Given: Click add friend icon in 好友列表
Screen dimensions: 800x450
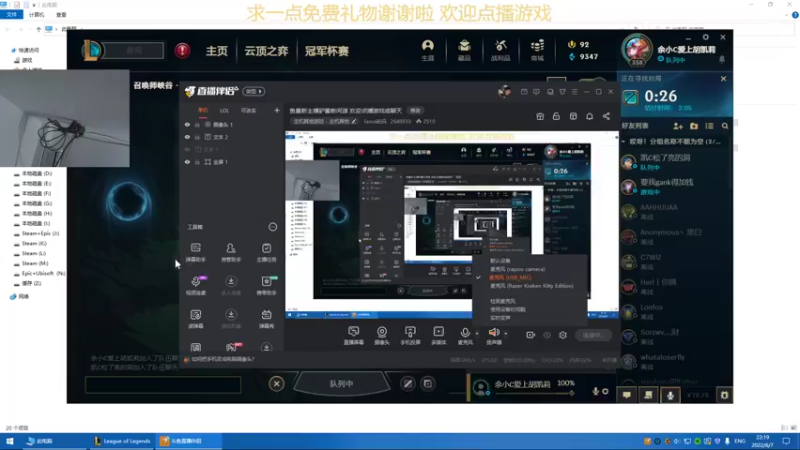Looking at the screenshot, I should pos(678,126).
